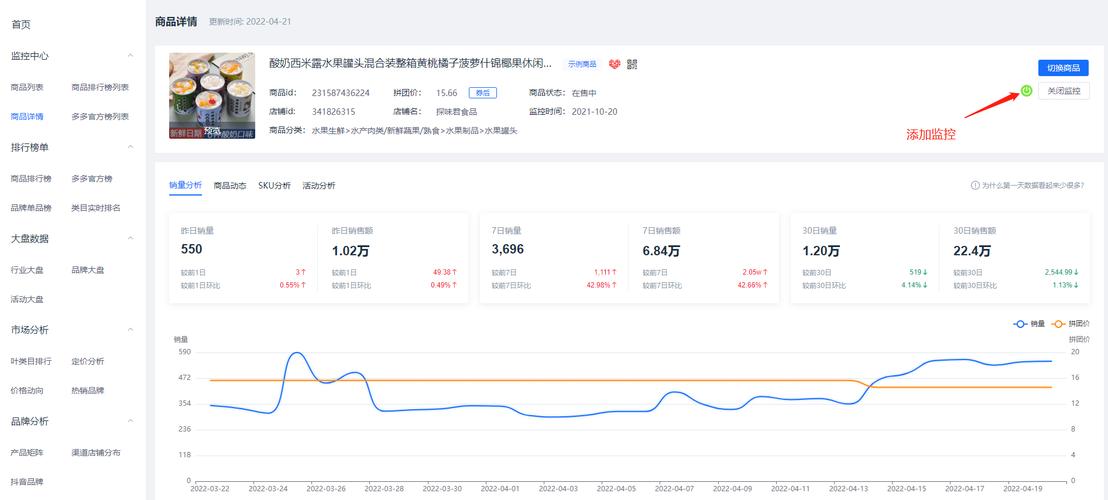Switch to the 商品动态 tab

point(230,186)
